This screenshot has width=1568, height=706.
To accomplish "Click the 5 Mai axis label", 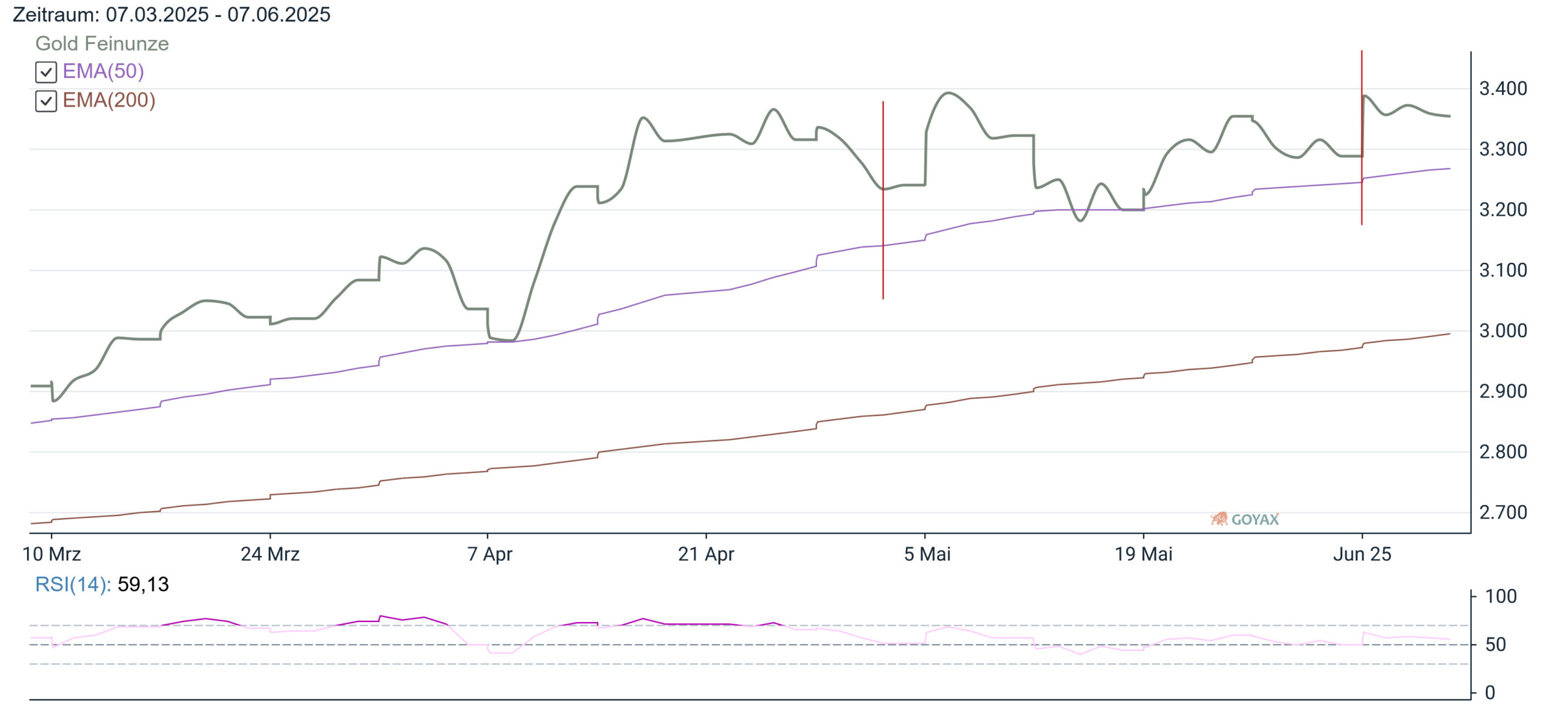I will coord(927,554).
